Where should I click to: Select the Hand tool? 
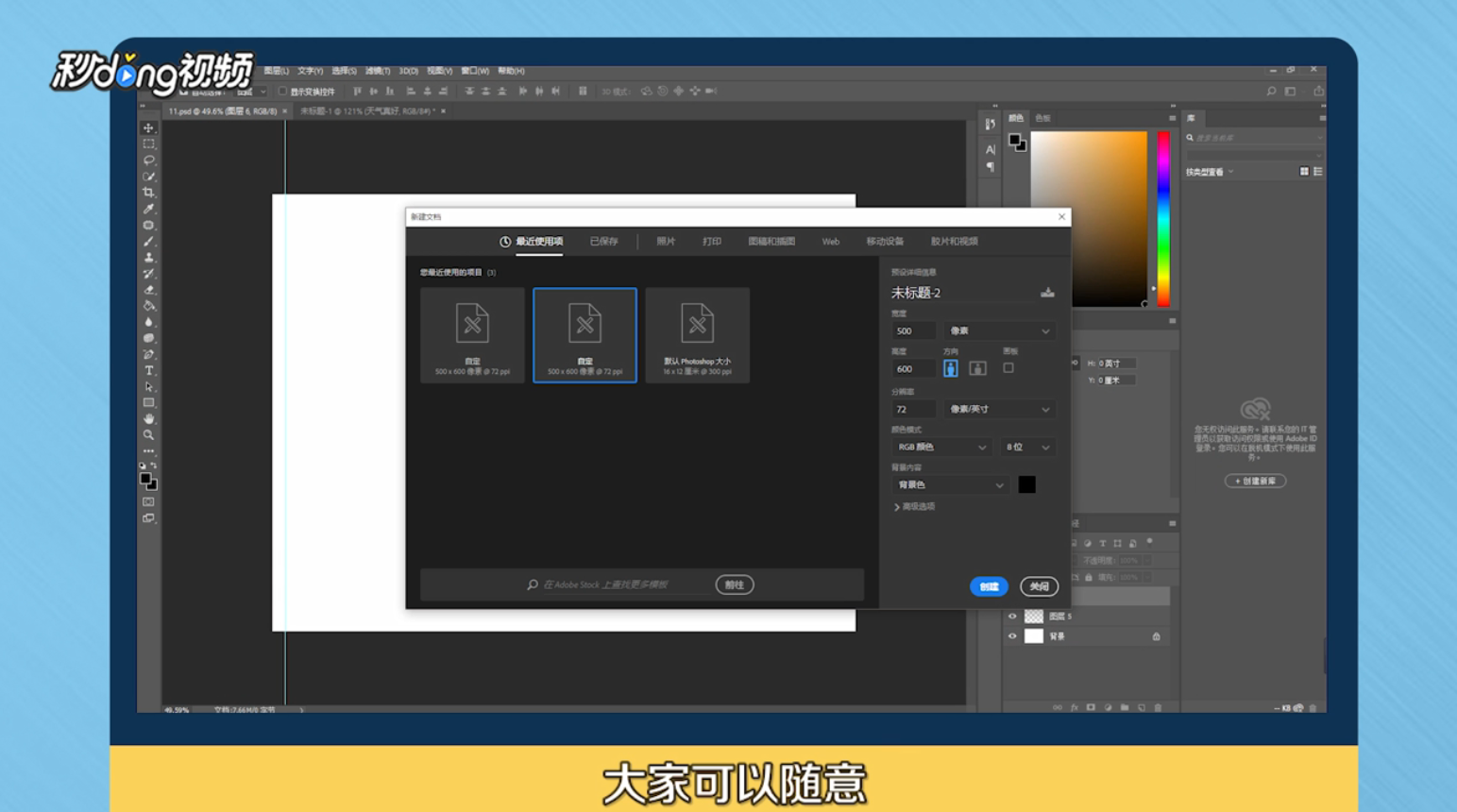point(148,418)
